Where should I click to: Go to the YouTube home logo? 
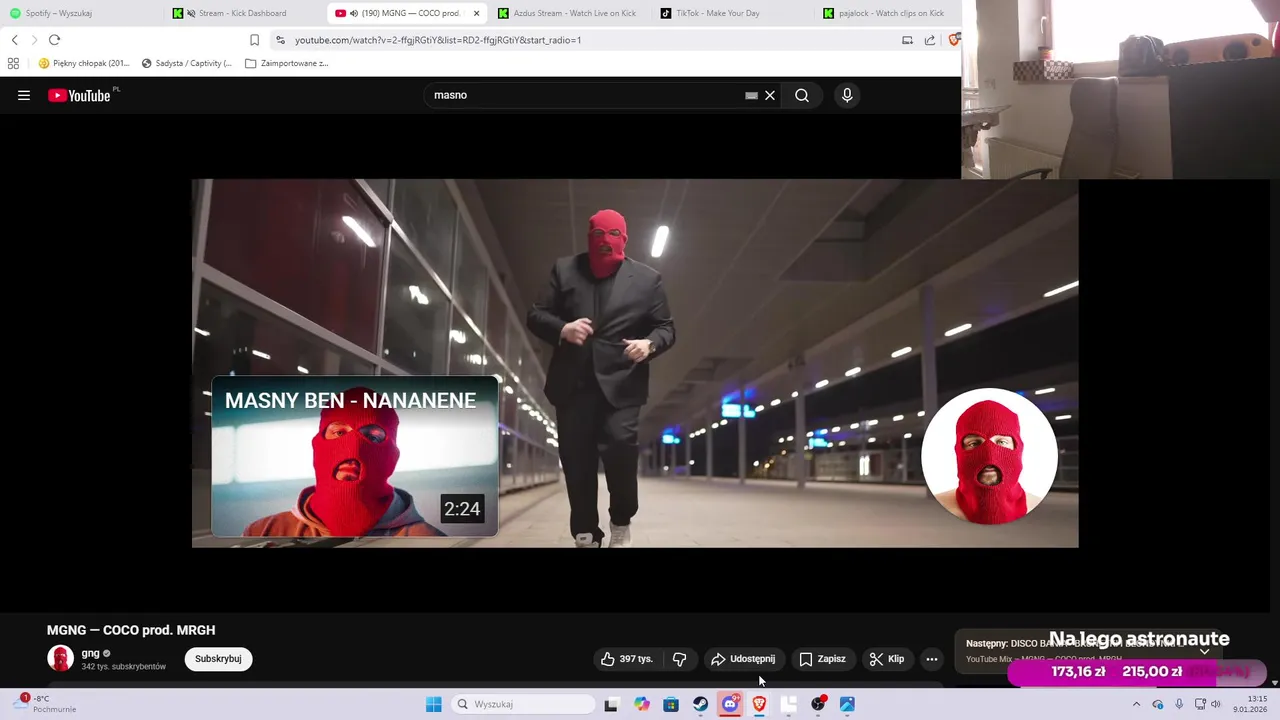[79, 96]
